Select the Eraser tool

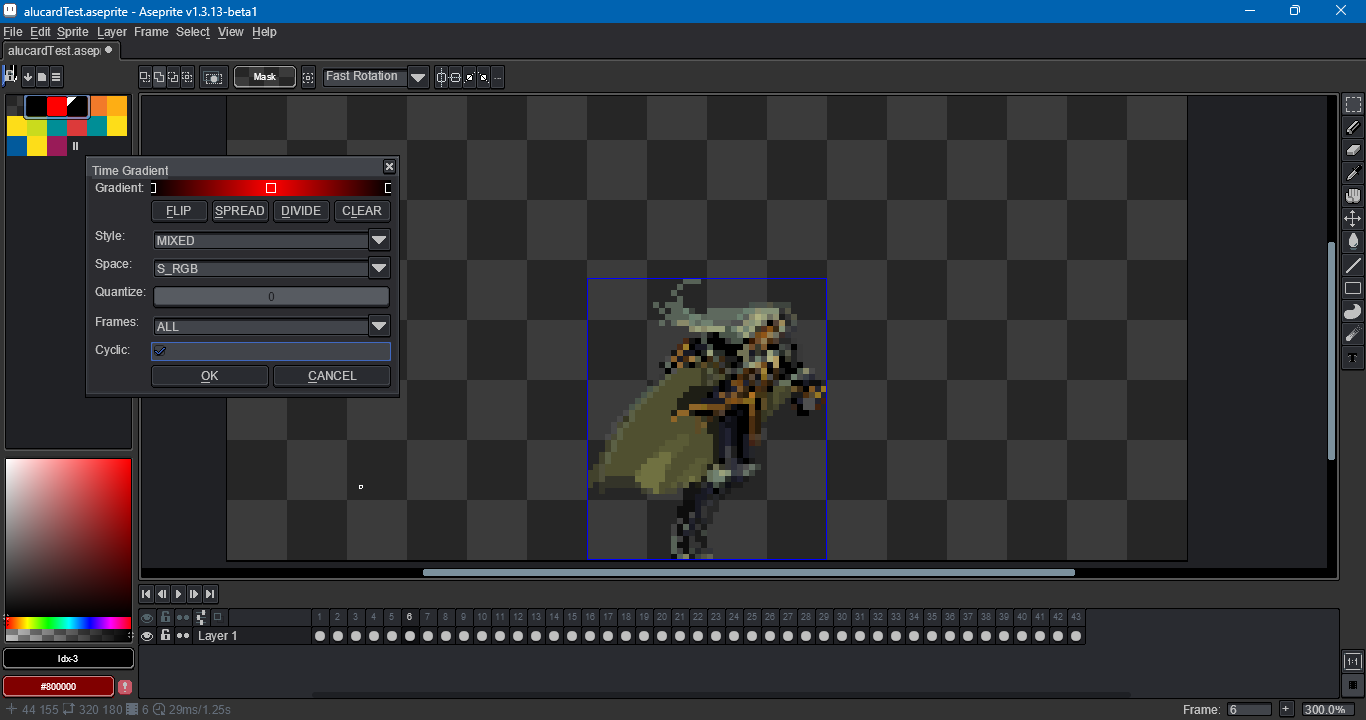click(x=1353, y=150)
